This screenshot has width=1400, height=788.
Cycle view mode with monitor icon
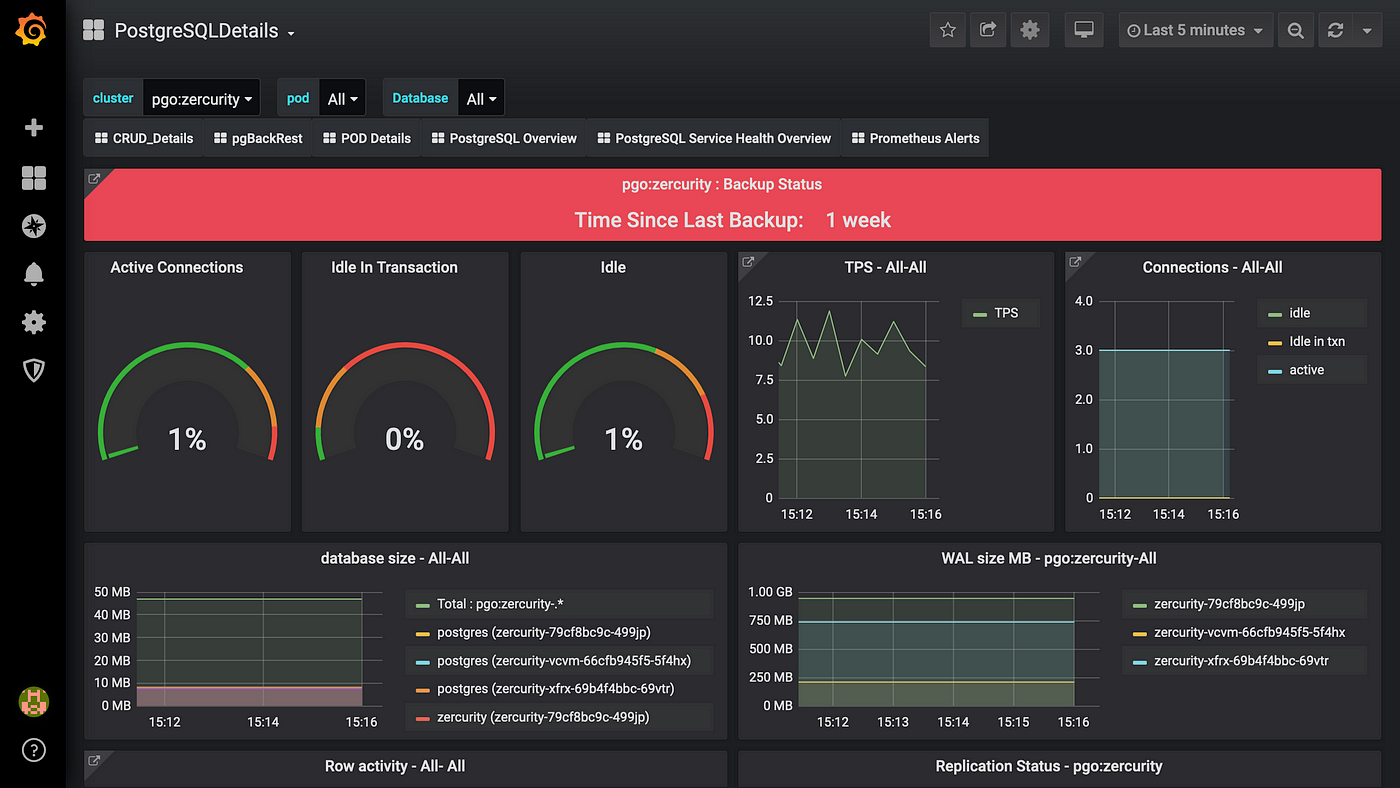point(1083,30)
